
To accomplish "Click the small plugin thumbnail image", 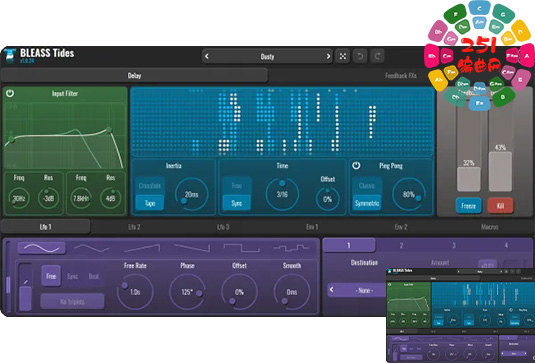I will pyautogui.click(x=460, y=315).
